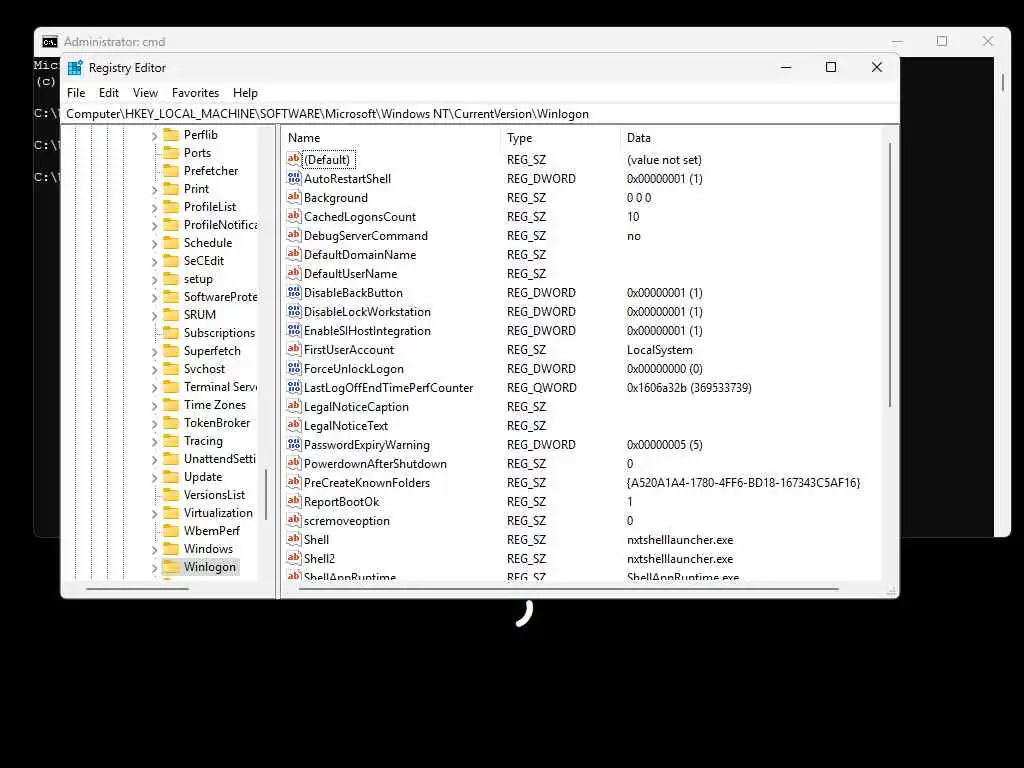Click the Shell2 string value icon
The image size is (1024, 768).
[294, 558]
